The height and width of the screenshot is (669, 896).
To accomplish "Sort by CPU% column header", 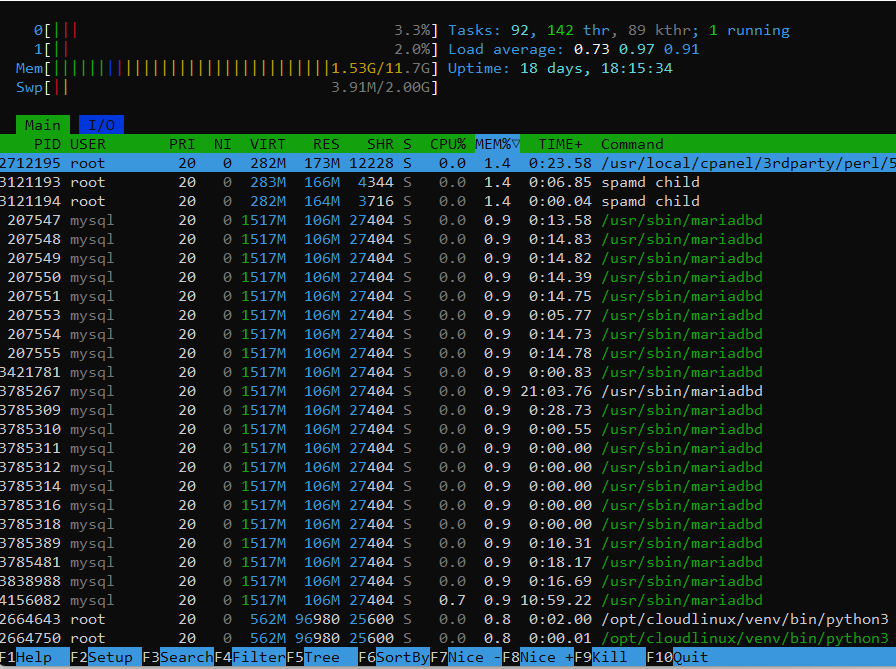I will pos(447,144).
